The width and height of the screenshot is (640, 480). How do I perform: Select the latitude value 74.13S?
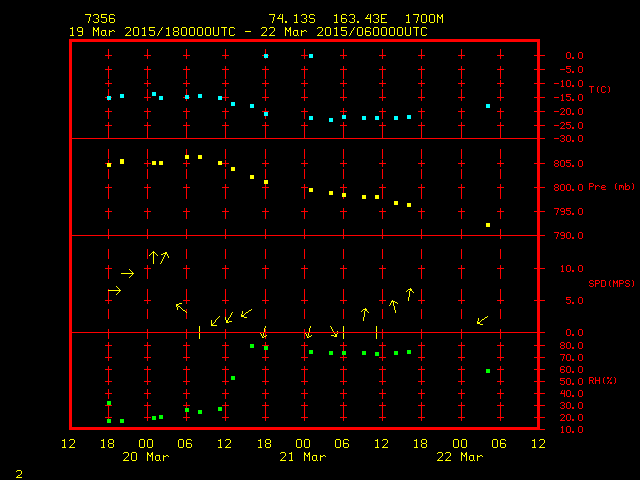click(289, 19)
